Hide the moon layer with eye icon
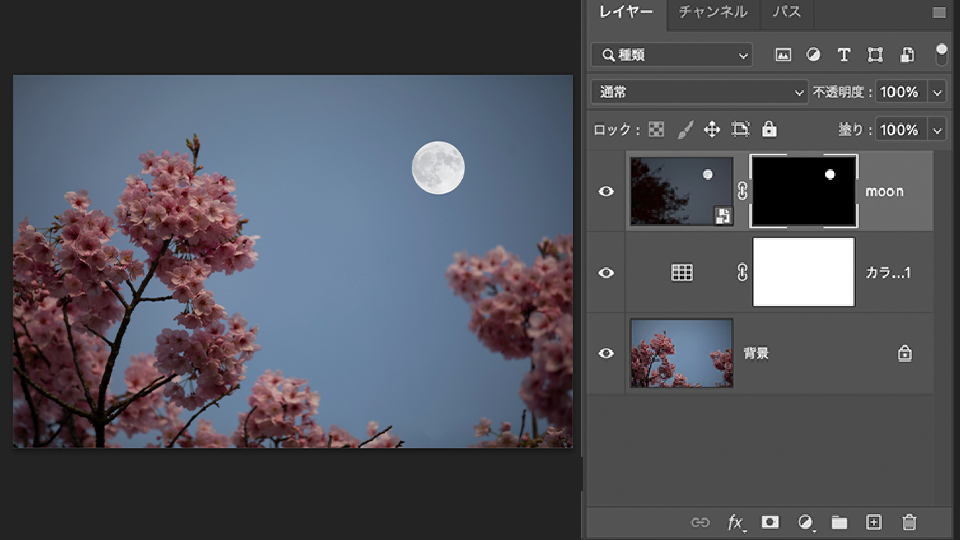This screenshot has height=540, width=960. pos(606,192)
